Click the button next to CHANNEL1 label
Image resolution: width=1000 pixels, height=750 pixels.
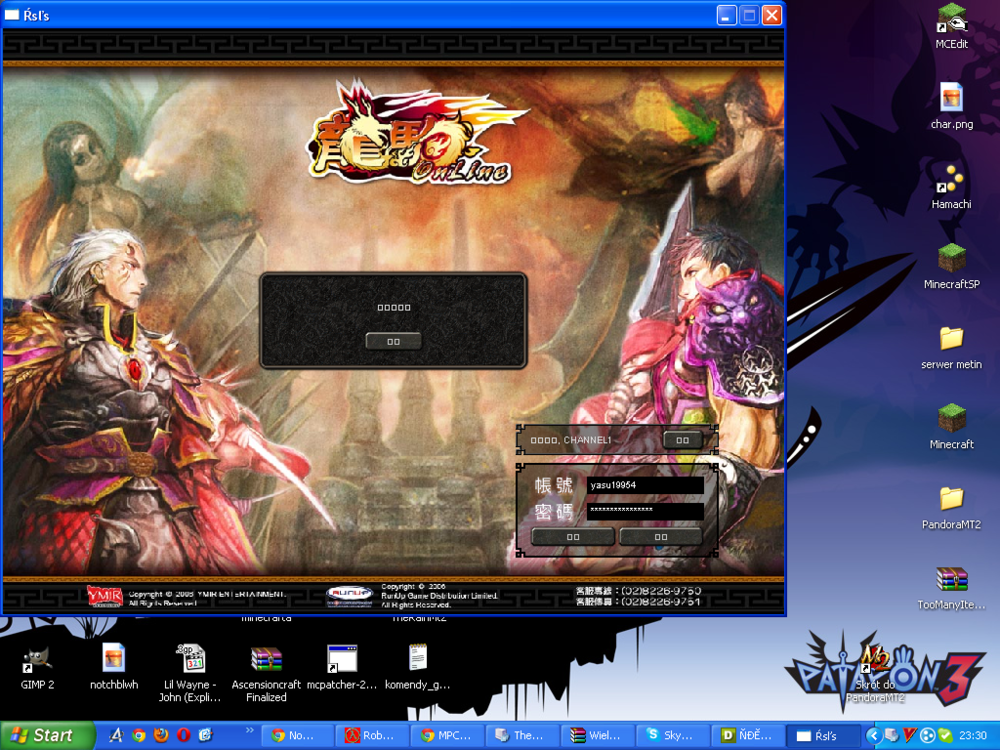[x=682, y=440]
